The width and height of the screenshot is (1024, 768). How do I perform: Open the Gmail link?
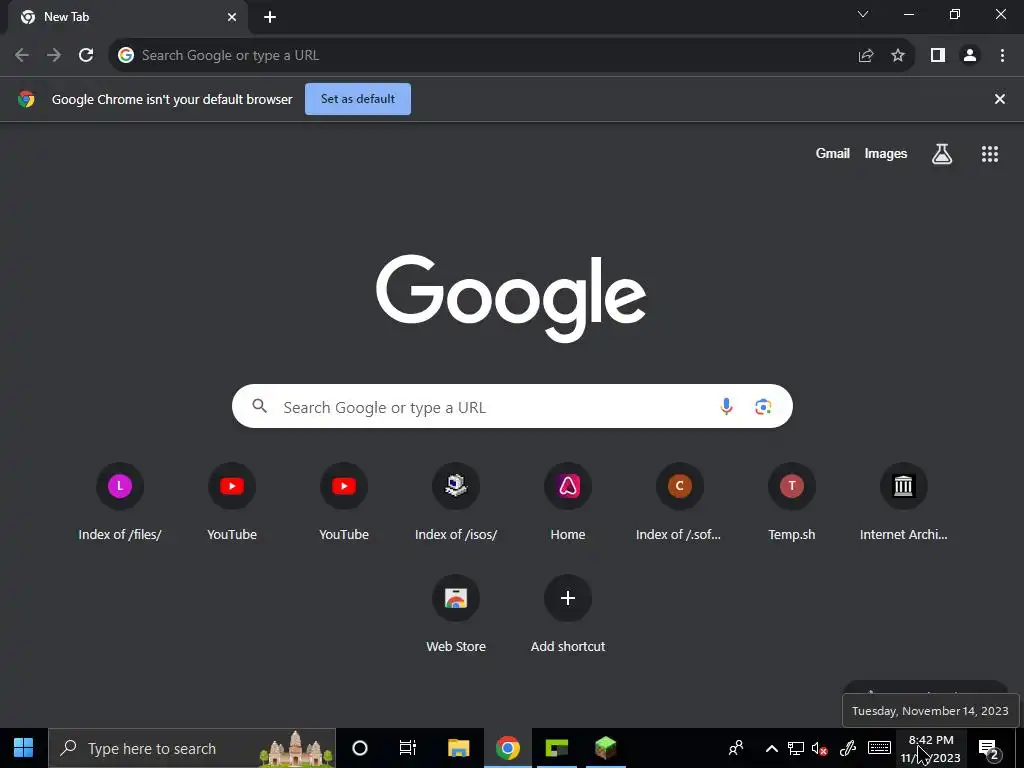pyautogui.click(x=833, y=153)
